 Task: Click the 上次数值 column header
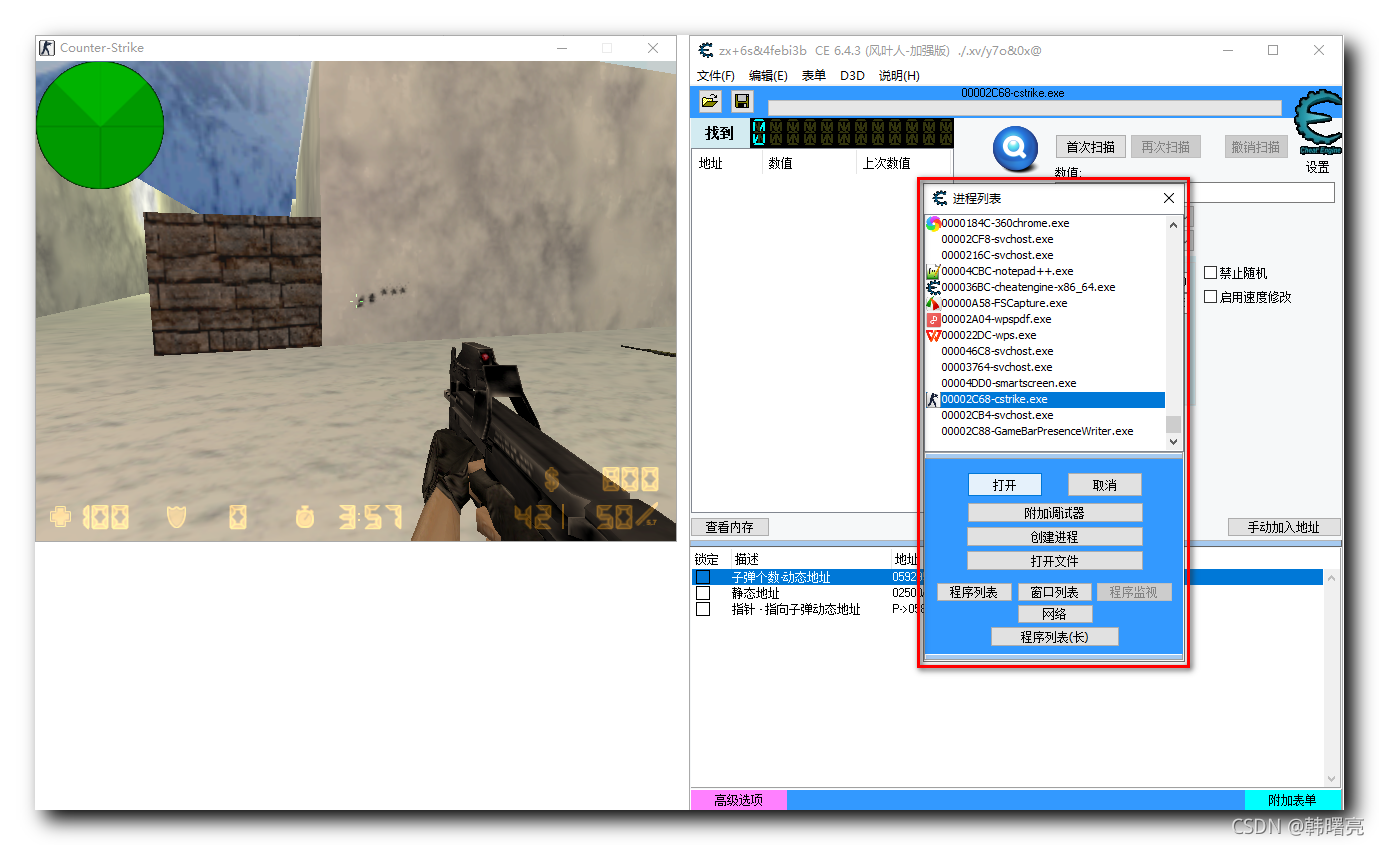pos(886,163)
